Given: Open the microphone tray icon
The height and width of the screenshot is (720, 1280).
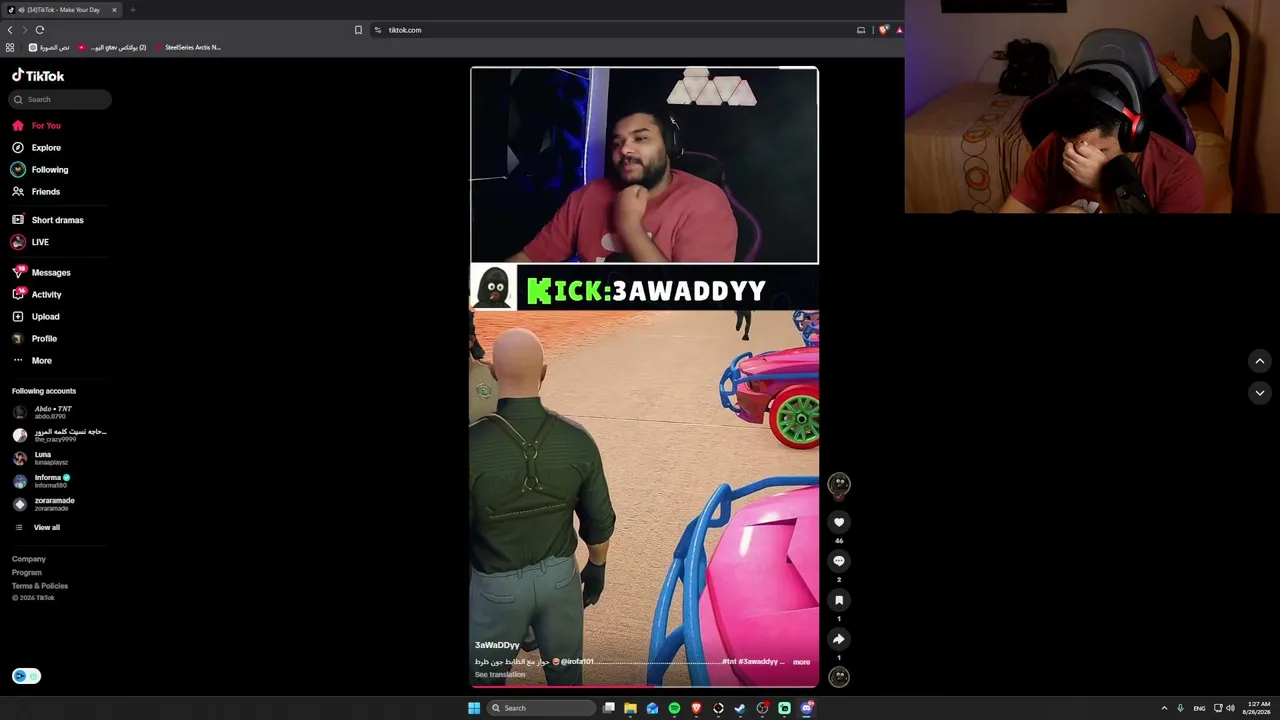Looking at the screenshot, I should [x=1180, y=708].
